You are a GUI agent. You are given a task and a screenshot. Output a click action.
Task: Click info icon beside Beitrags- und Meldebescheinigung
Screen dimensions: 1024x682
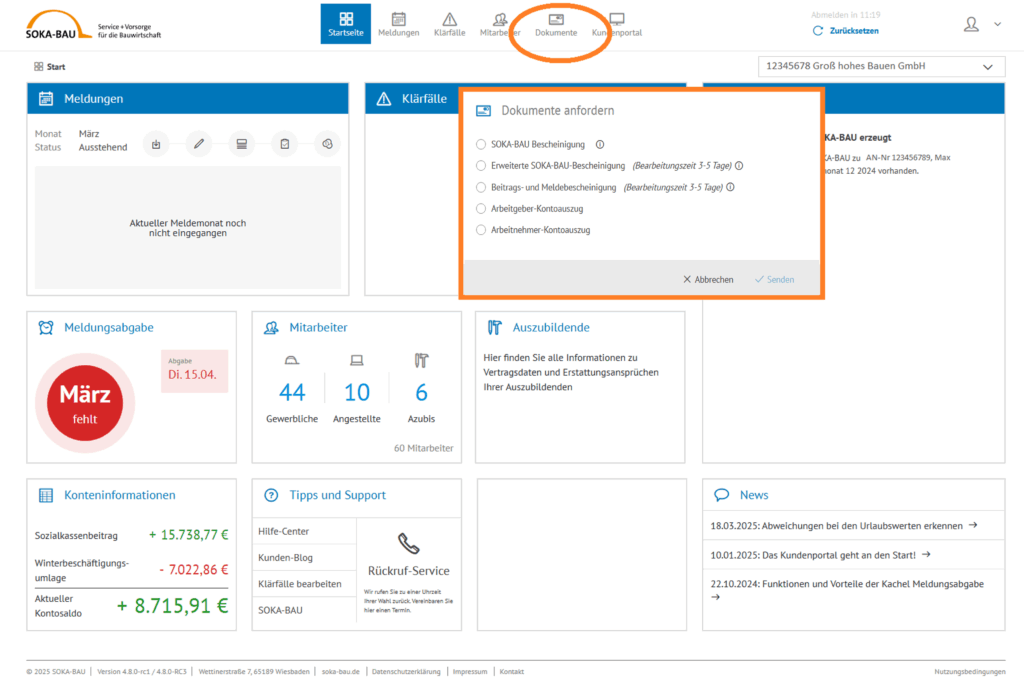731,187
